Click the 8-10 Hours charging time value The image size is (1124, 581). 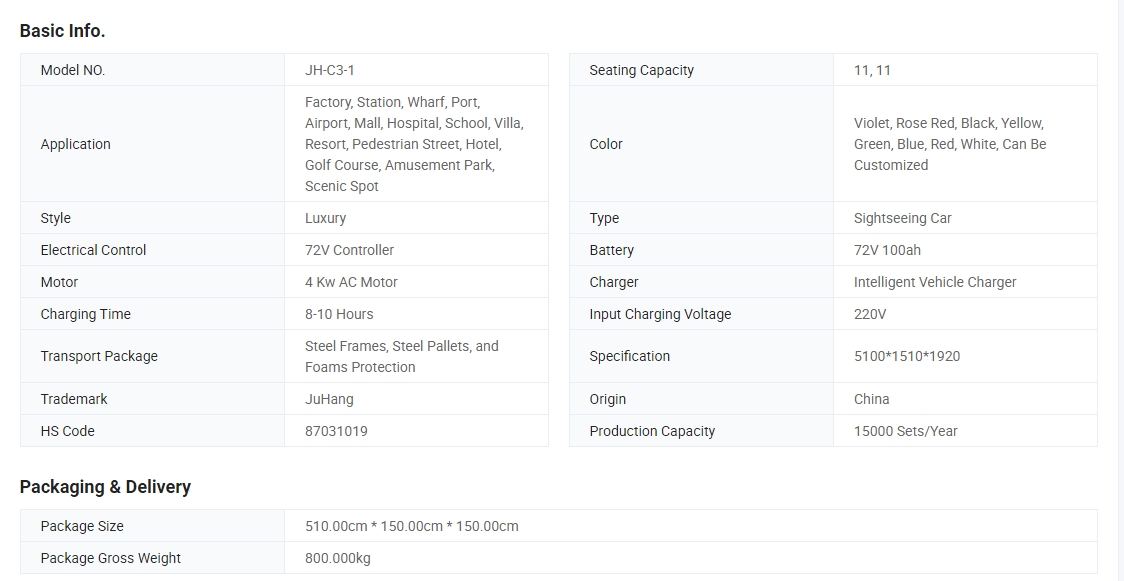[x=339, y=314]
